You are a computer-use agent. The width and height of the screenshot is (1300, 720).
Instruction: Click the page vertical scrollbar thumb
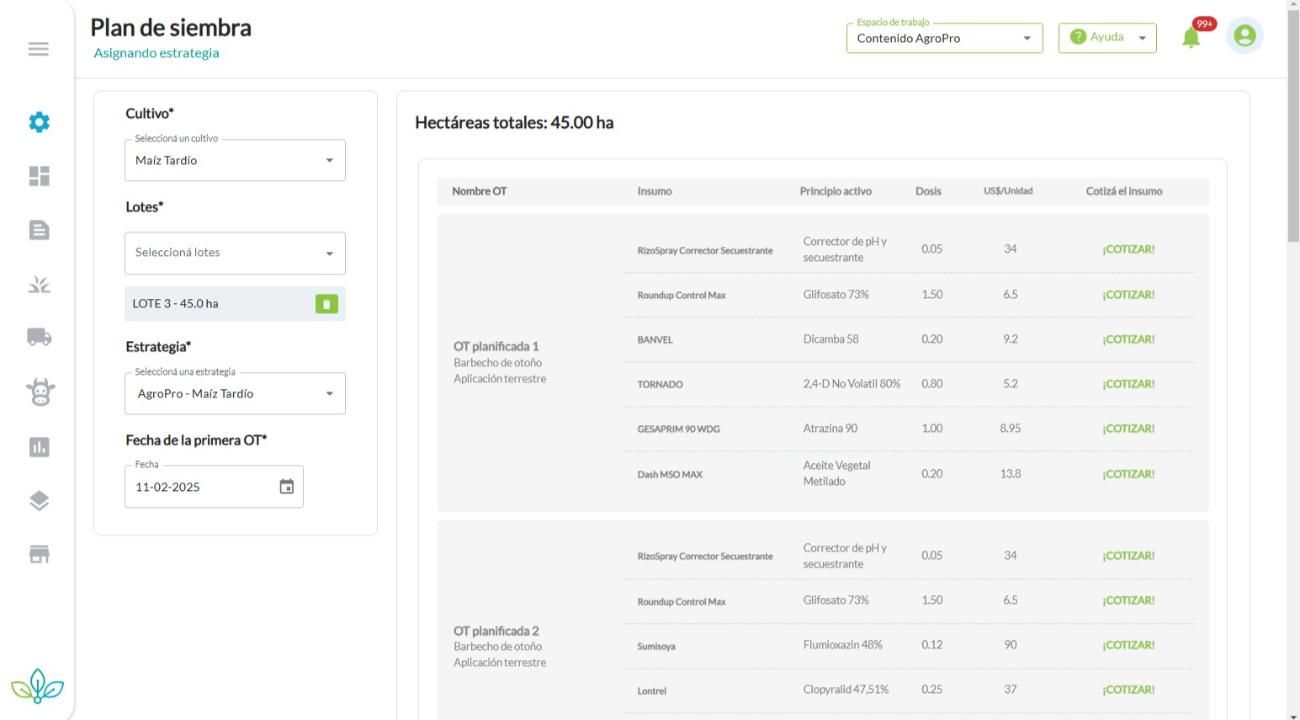(x=1293, y=124)
